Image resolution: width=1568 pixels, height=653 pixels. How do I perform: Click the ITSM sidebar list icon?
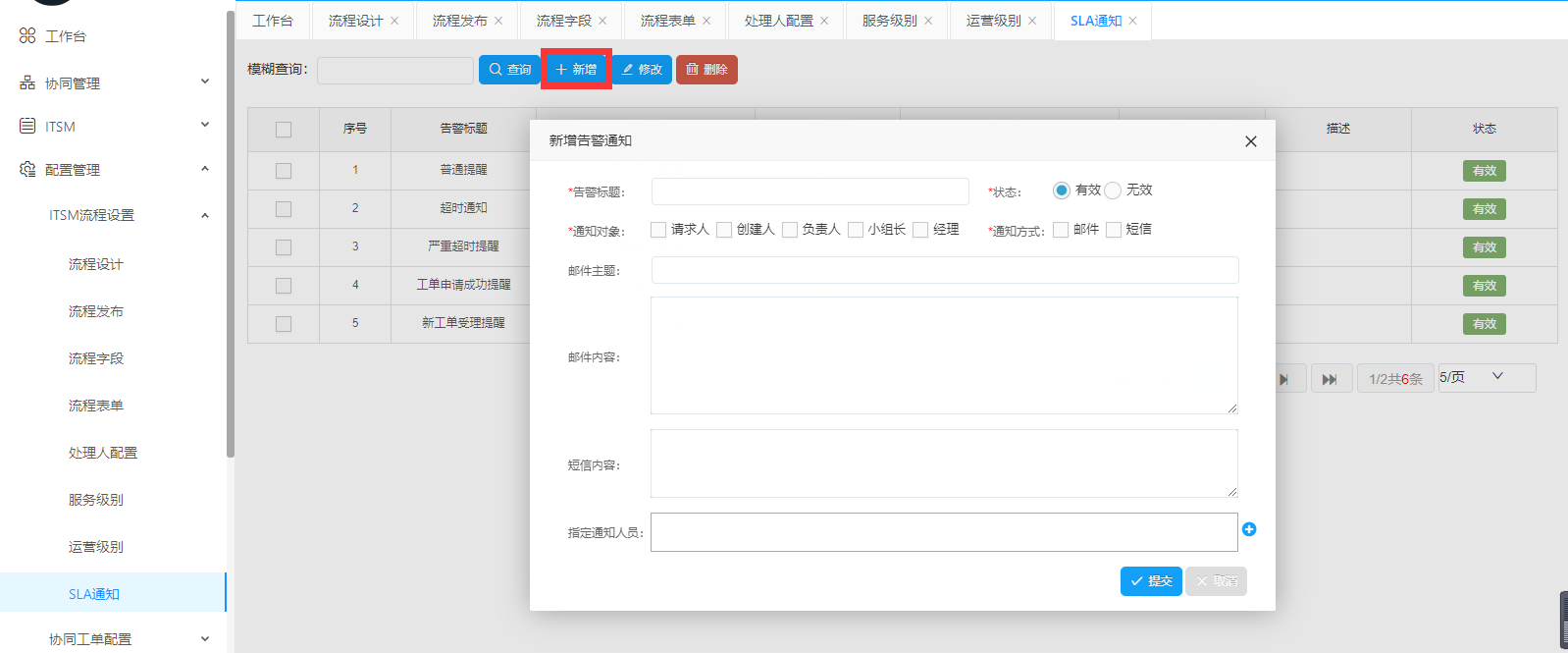[27, 126]
